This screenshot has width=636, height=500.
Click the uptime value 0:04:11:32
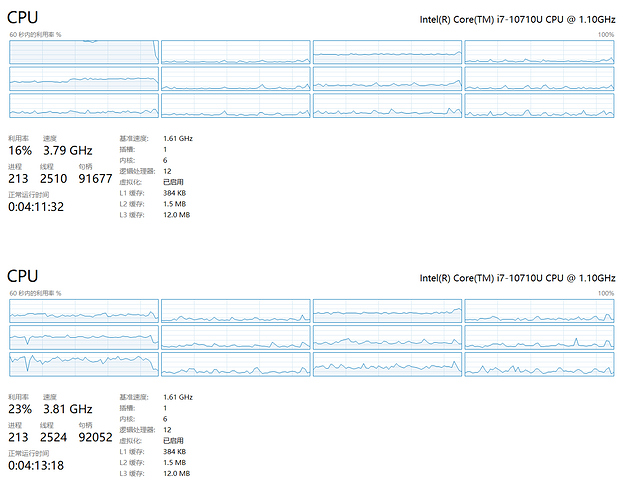point(36,207)
